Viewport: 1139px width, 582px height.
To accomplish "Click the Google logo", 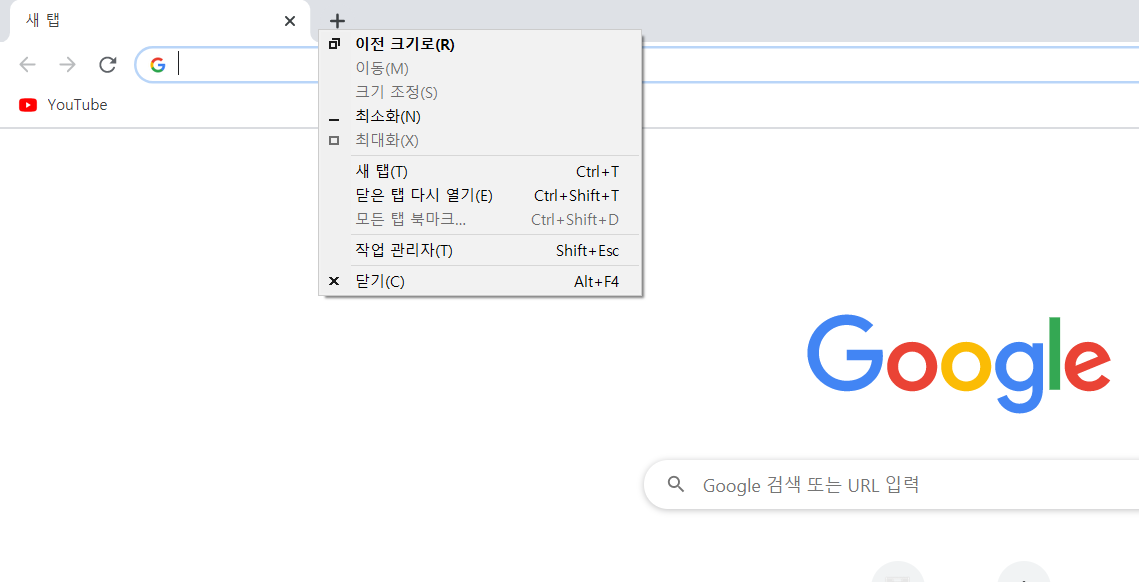I will (959, 363).
